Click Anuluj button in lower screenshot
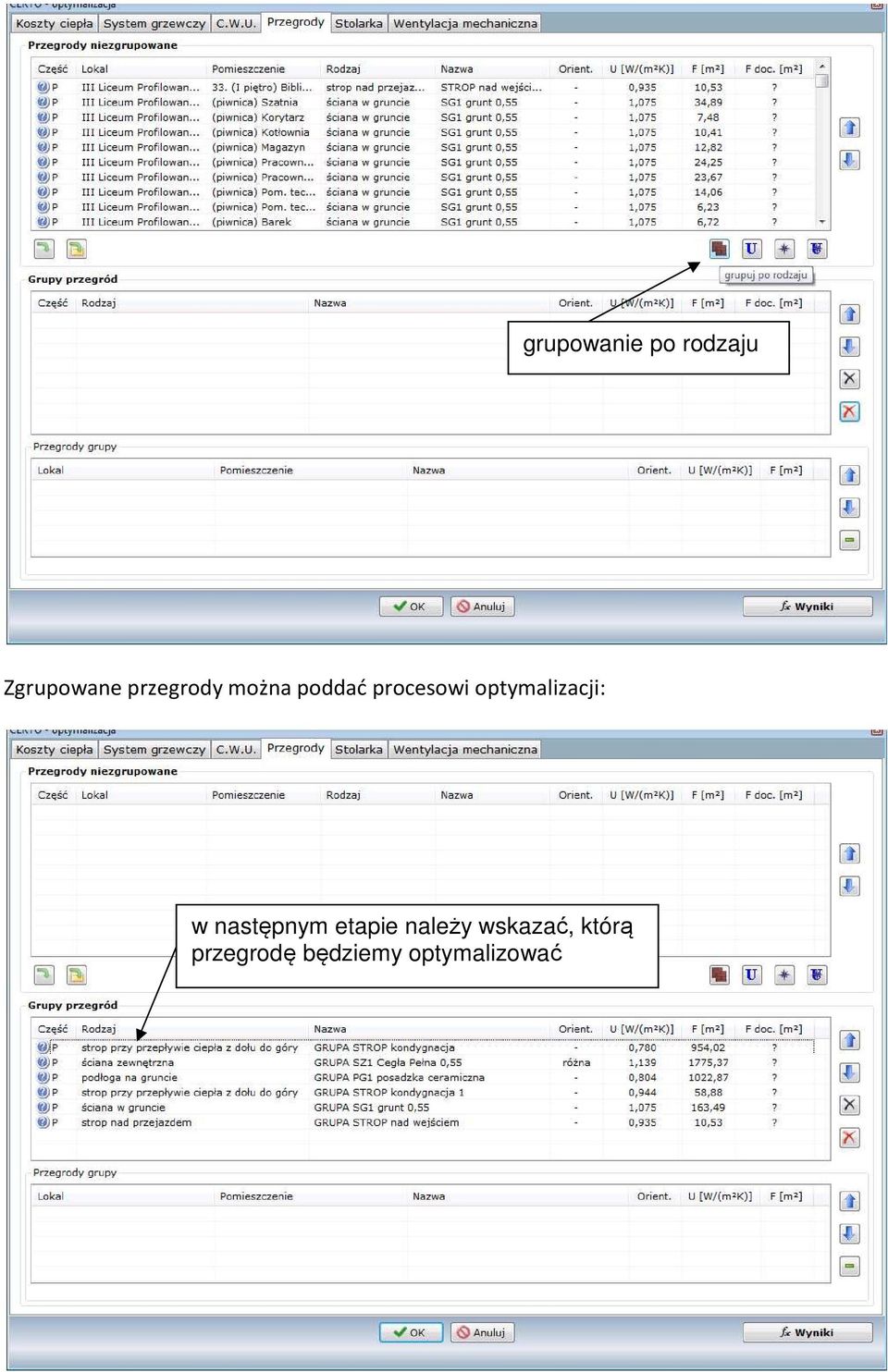Viewport: 888px width, 1372px height. tap(483, 1332)
